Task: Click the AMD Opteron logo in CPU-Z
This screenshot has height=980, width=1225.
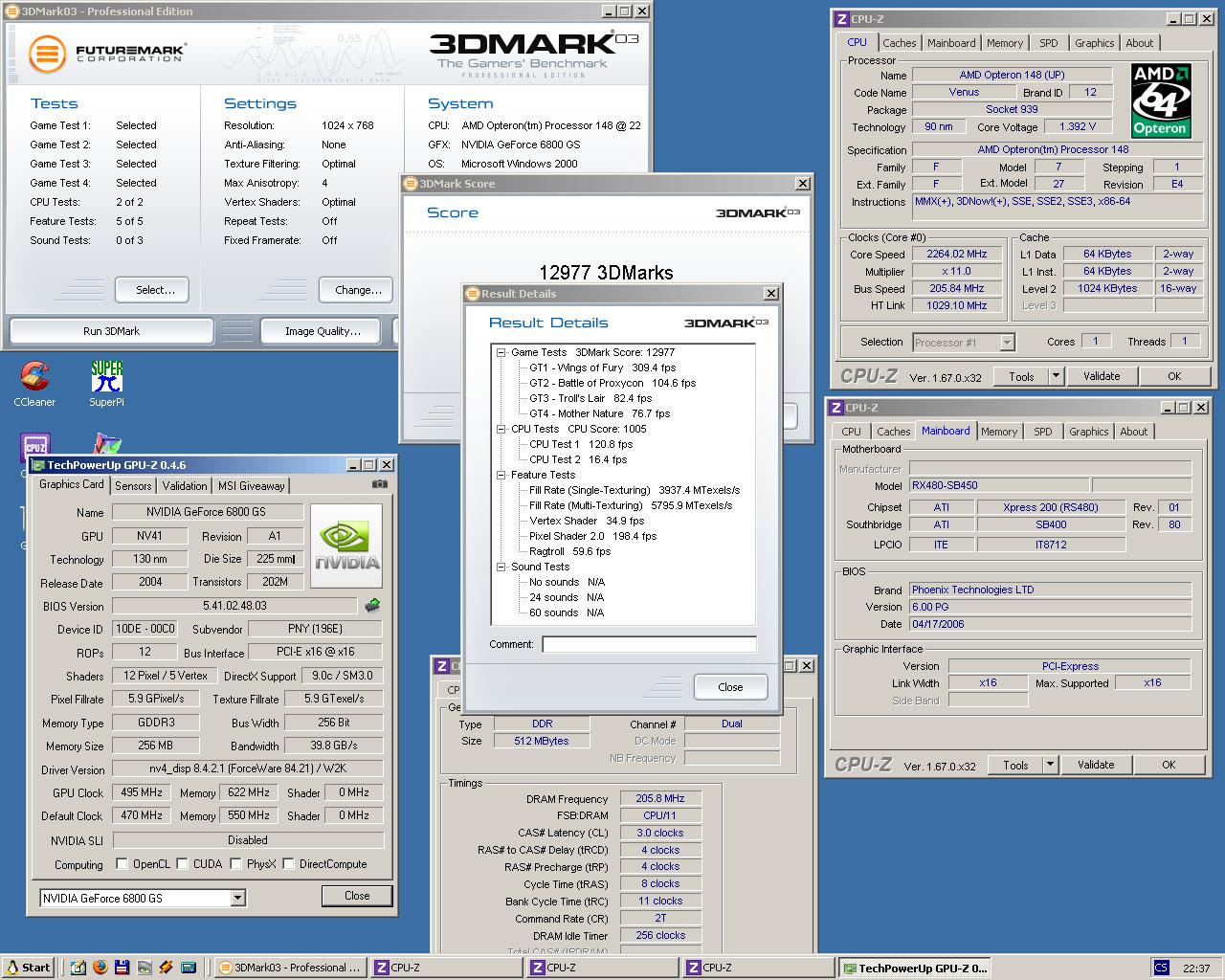Action: [1160, 101]
